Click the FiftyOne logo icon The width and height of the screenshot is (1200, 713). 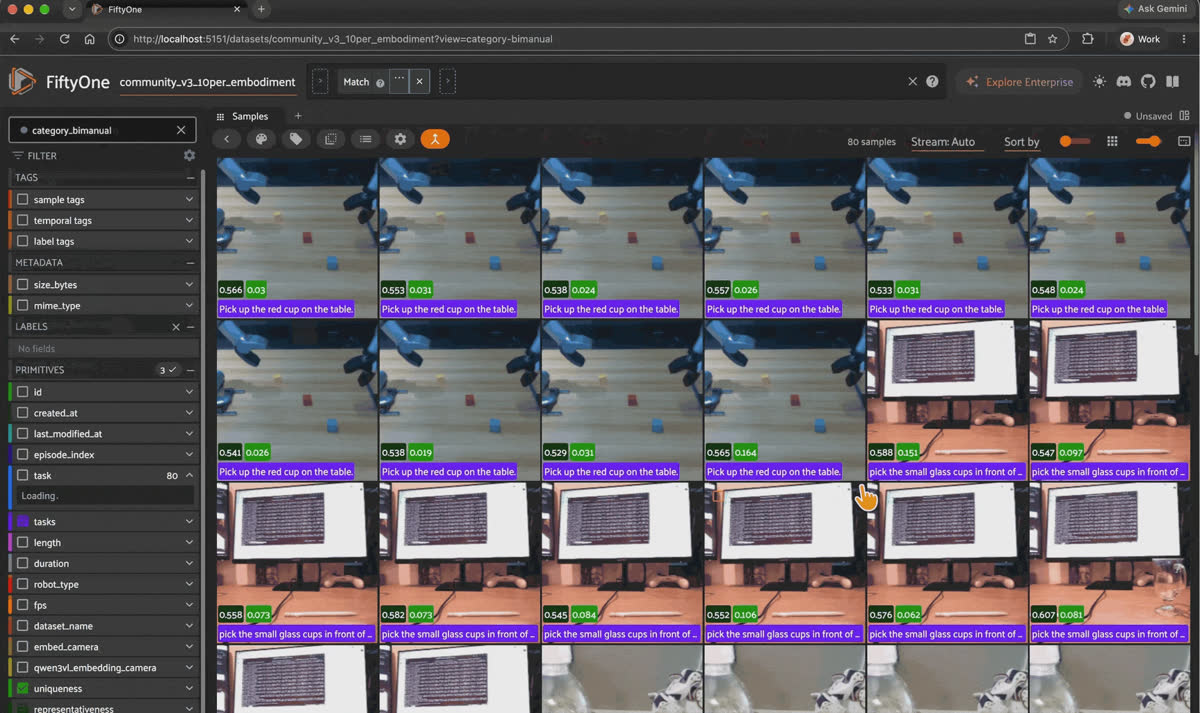coord(23,81)
